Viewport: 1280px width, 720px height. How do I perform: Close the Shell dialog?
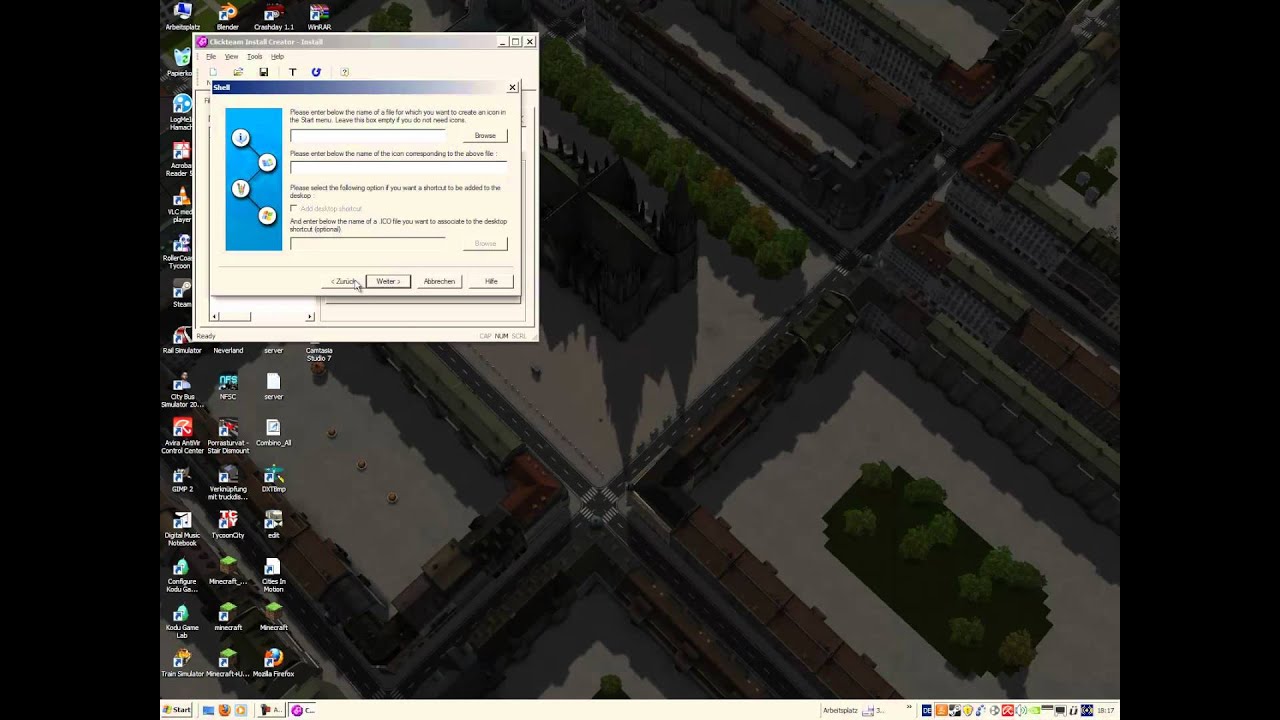(x=512, y=87)
